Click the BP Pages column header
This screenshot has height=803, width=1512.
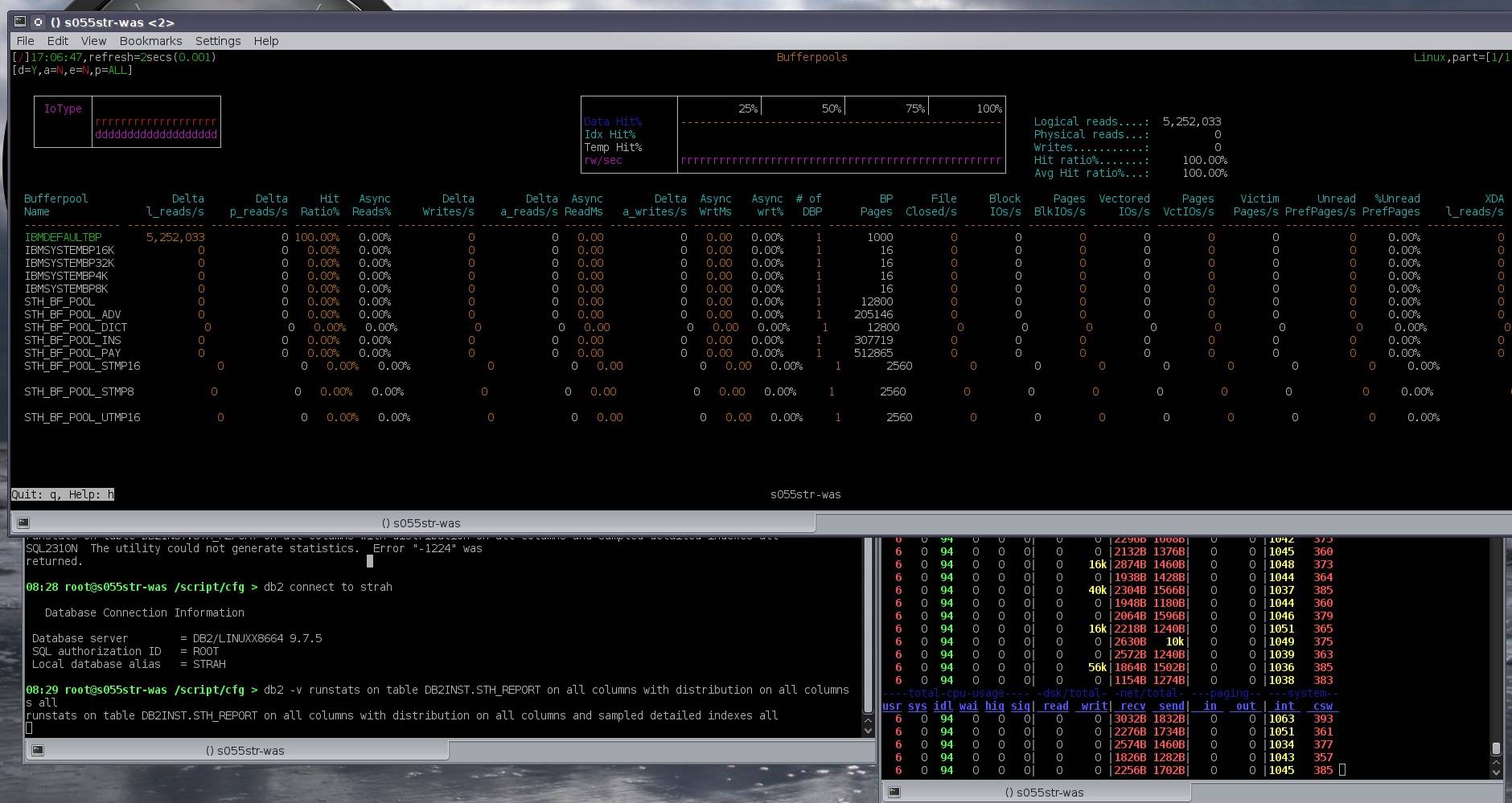(877, 205)
